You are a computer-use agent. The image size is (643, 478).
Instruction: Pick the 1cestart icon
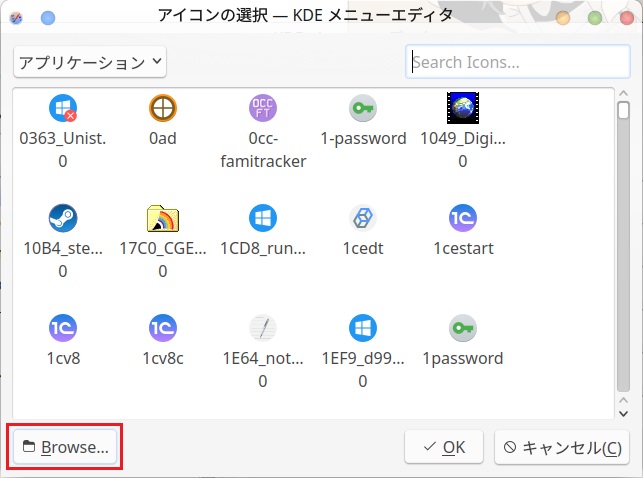[462, 218]
